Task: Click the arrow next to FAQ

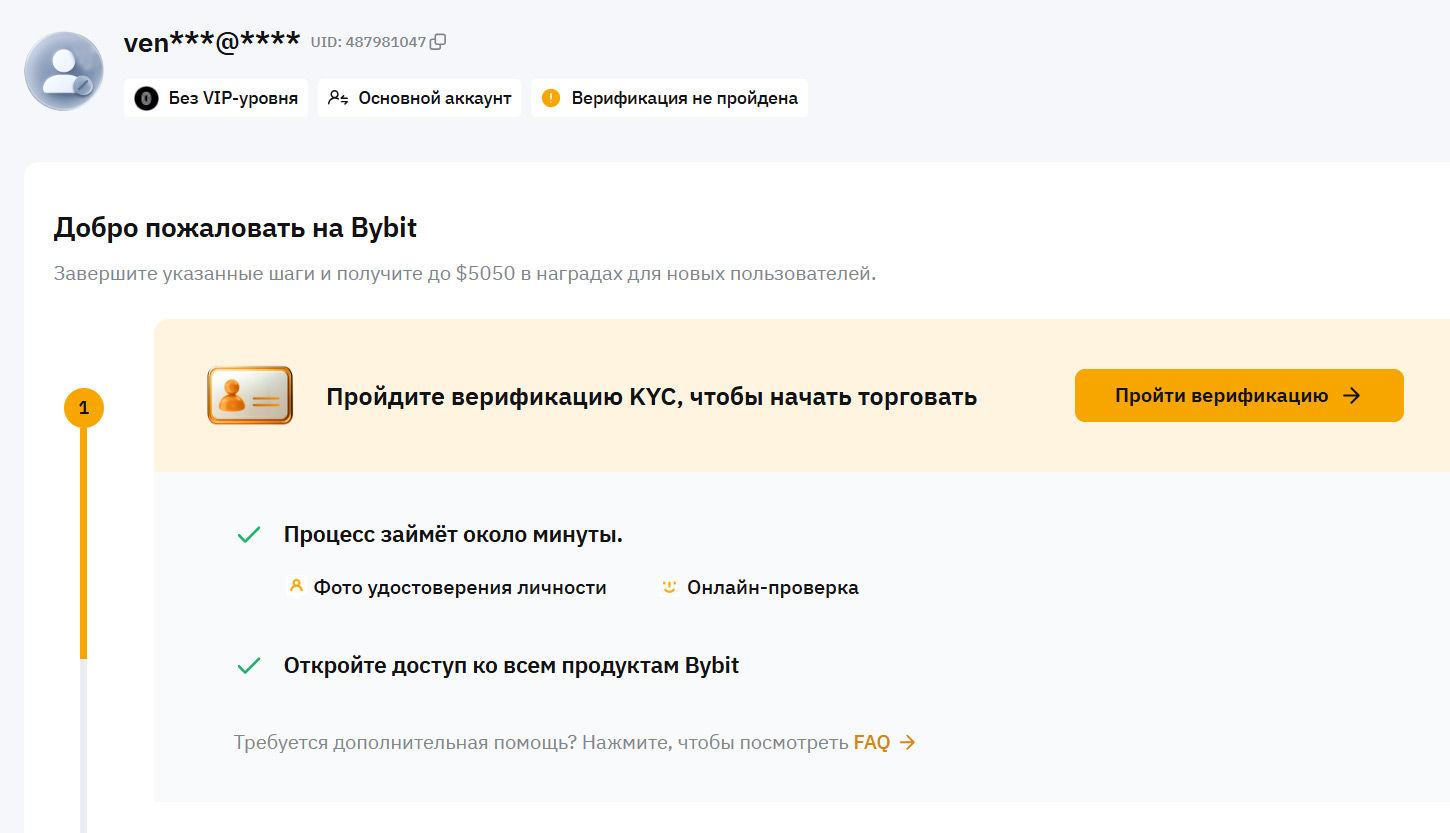Action: pos(907,743)
